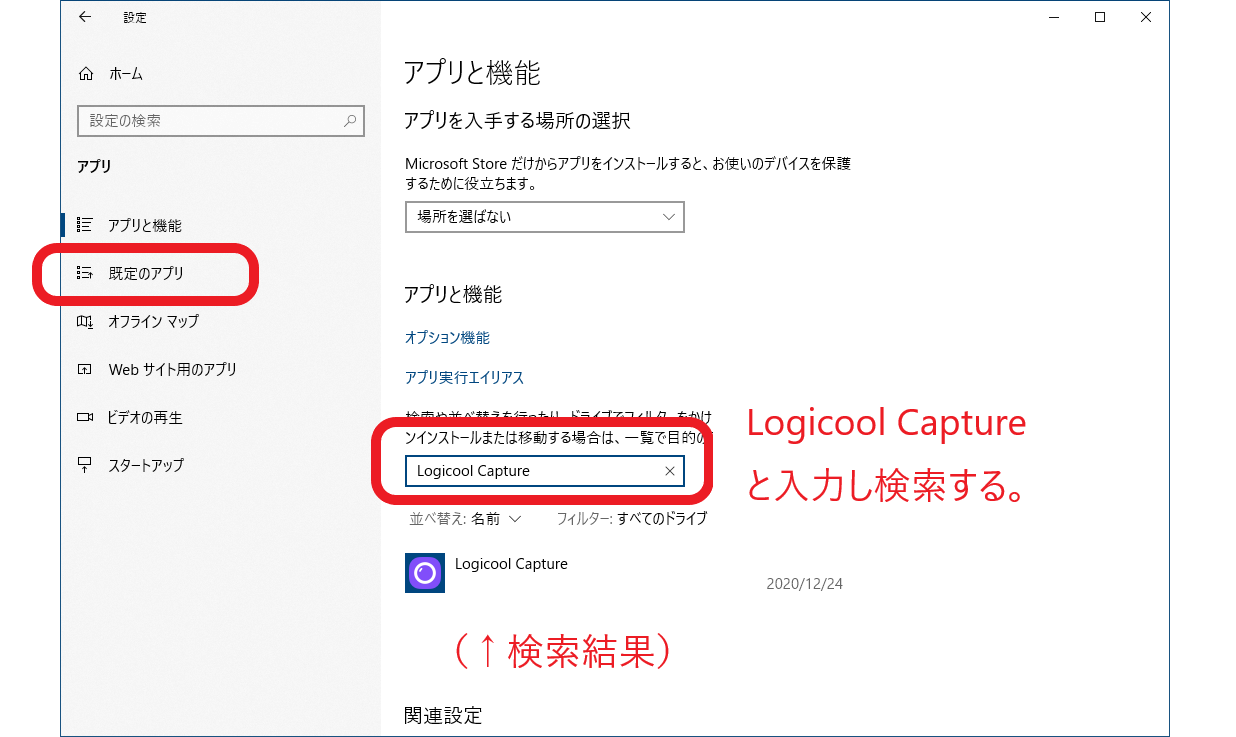Open スタートアップ page
1236x737 pixels.
[146, 465]
